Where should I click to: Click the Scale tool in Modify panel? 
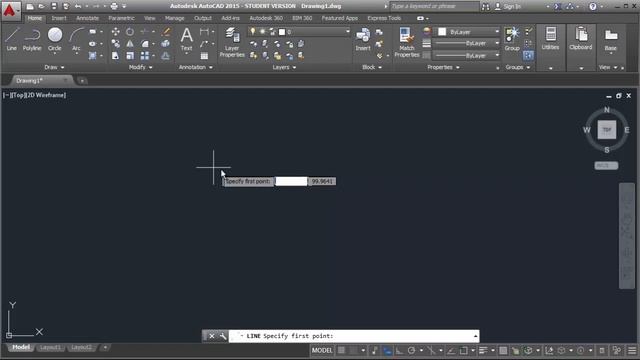[130, 56]
